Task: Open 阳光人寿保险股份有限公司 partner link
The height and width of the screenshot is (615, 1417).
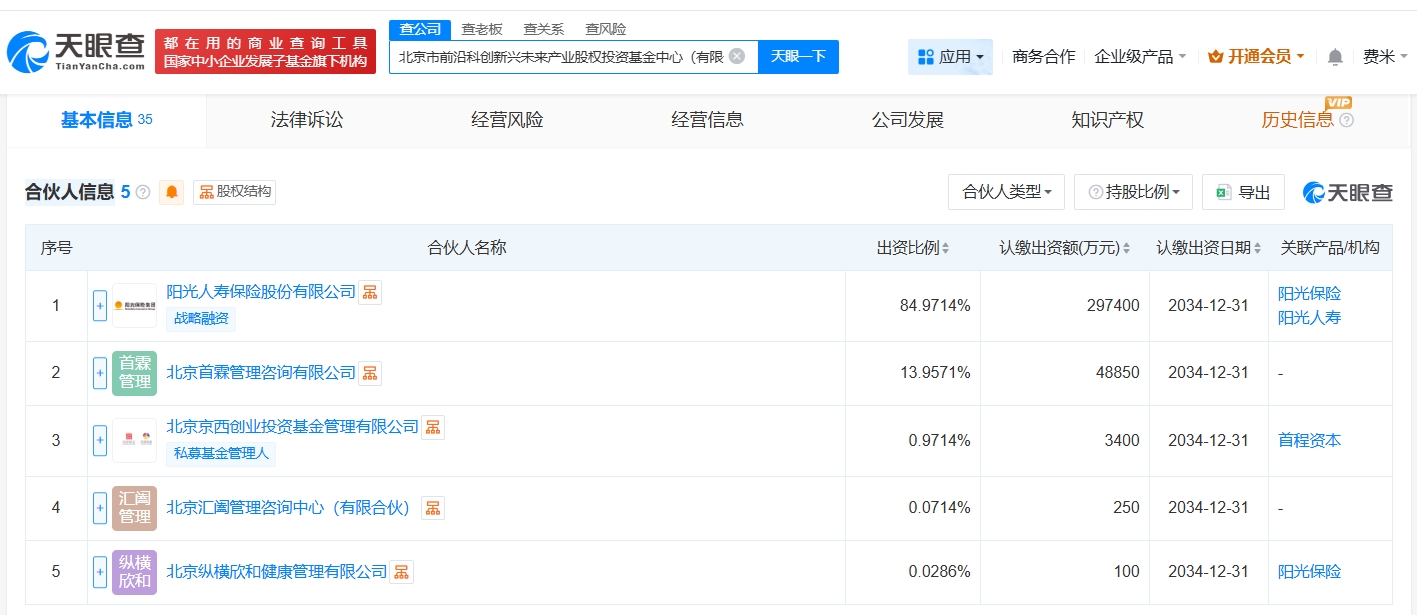Action: (261, 292)
